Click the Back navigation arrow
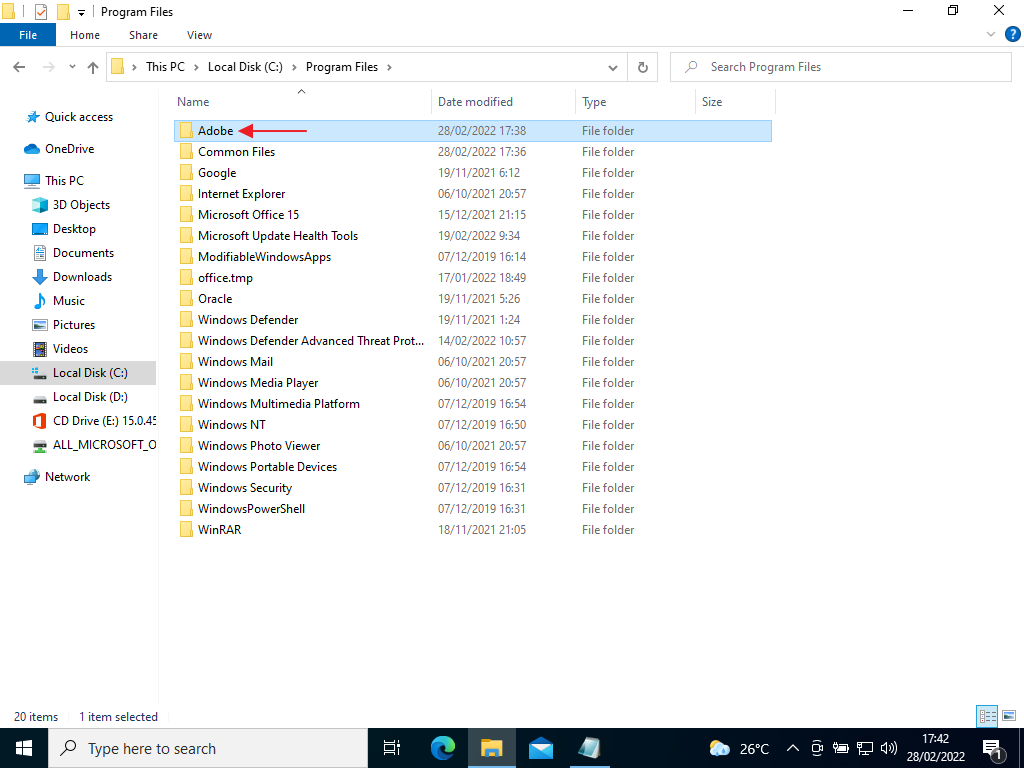1024x768 pixels. tap(18, 66)
